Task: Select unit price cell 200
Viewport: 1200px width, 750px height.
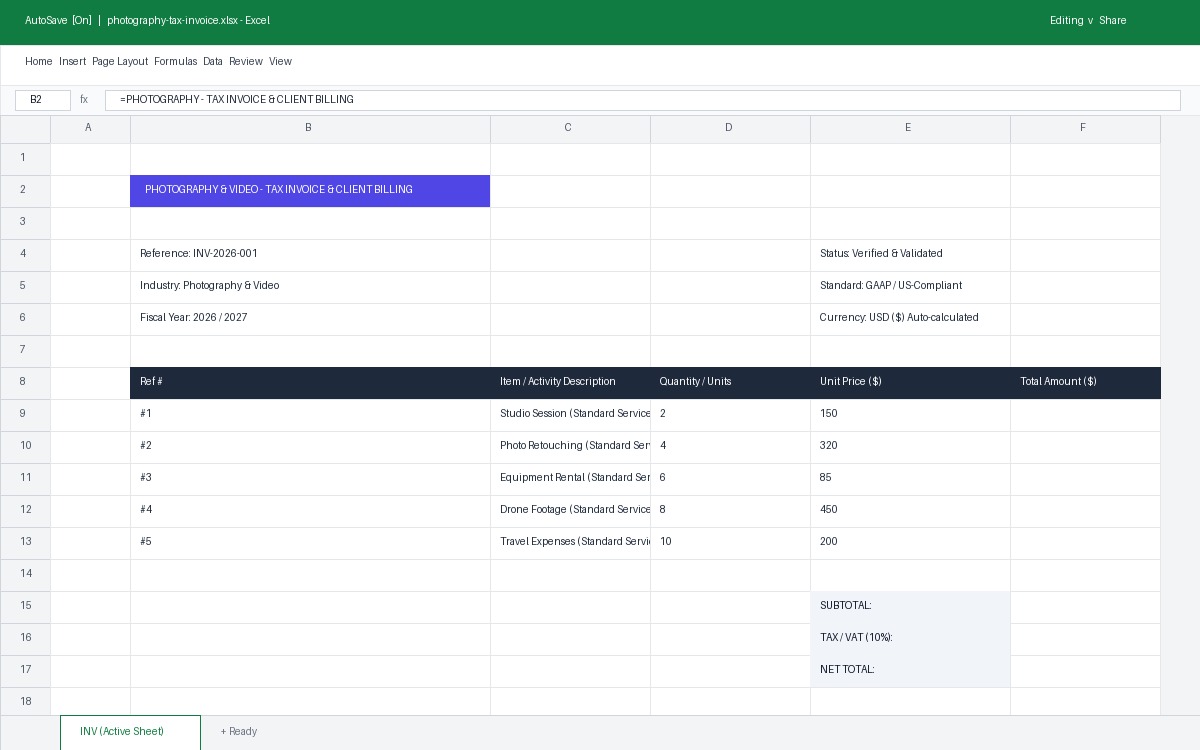Action: (910, 543)
